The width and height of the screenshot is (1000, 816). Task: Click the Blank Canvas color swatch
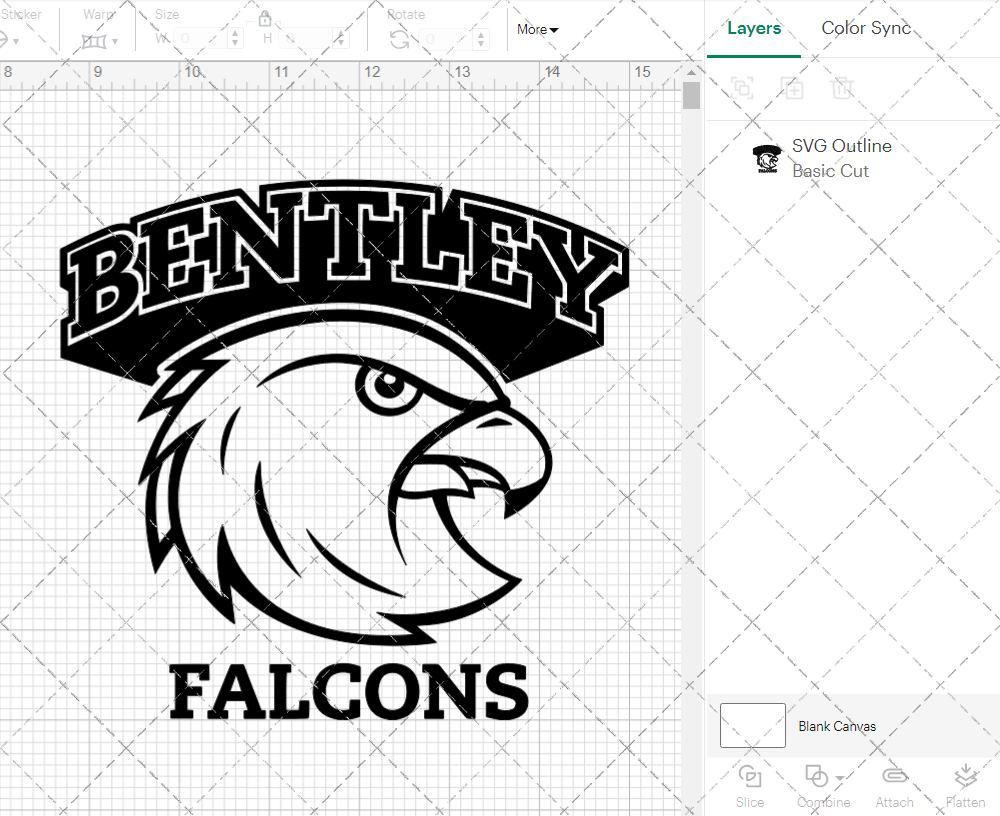(752, 726)
